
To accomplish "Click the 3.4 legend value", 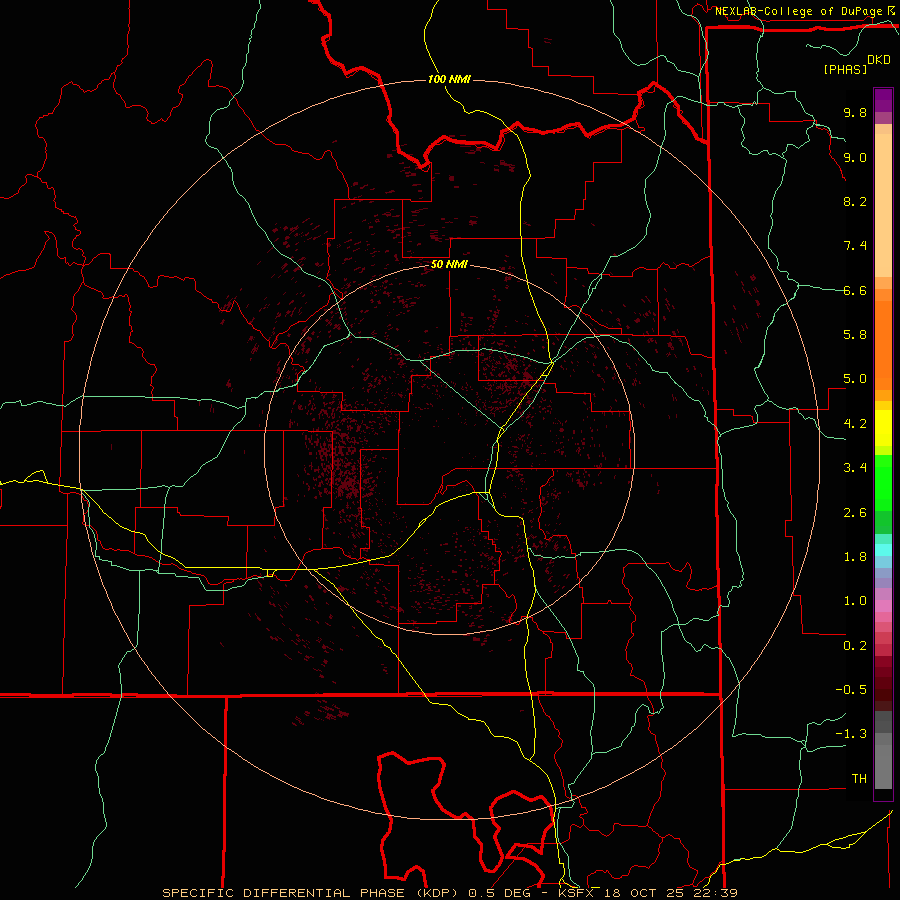I will [855, 468].
